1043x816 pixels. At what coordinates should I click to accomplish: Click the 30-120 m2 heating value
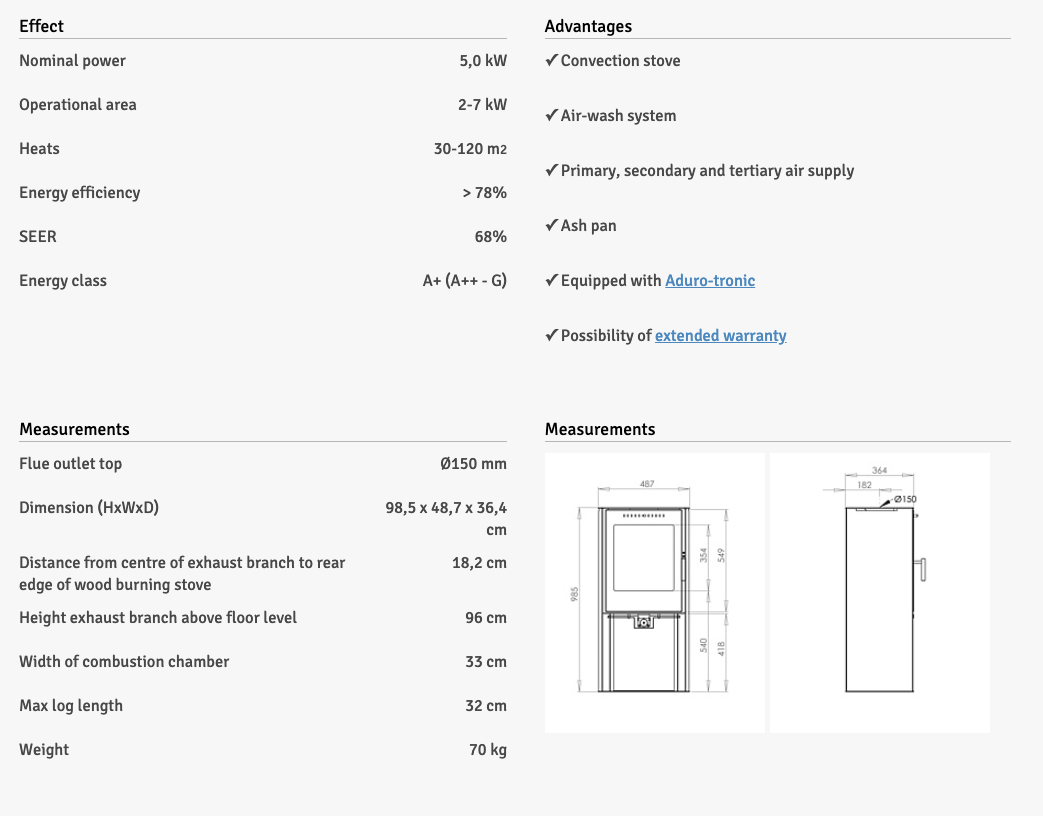470,149
